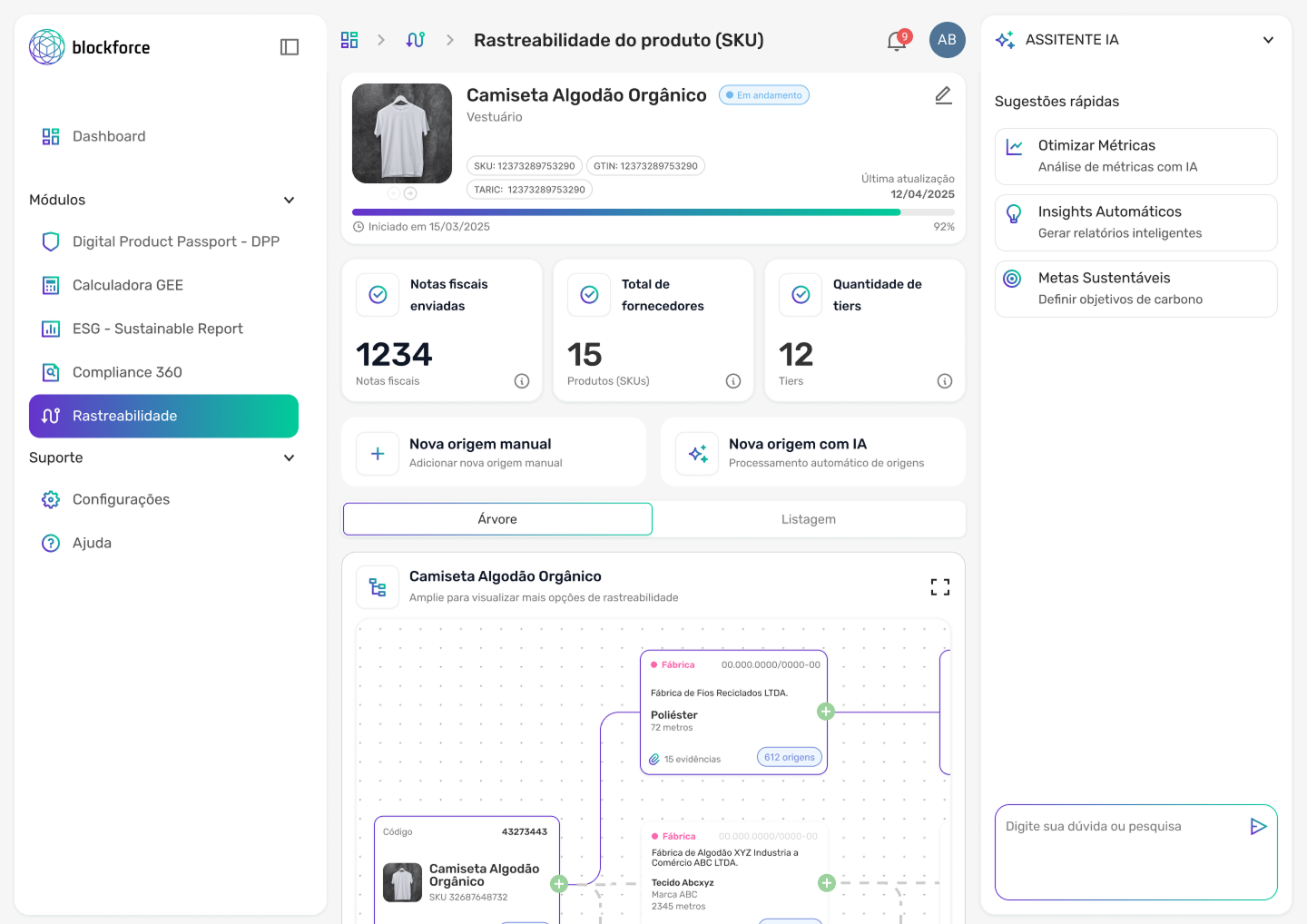This screenshot has width=1307, height=924.
Task: Click the TARIC: 12373289753290 chip
Action: (529, 190)
